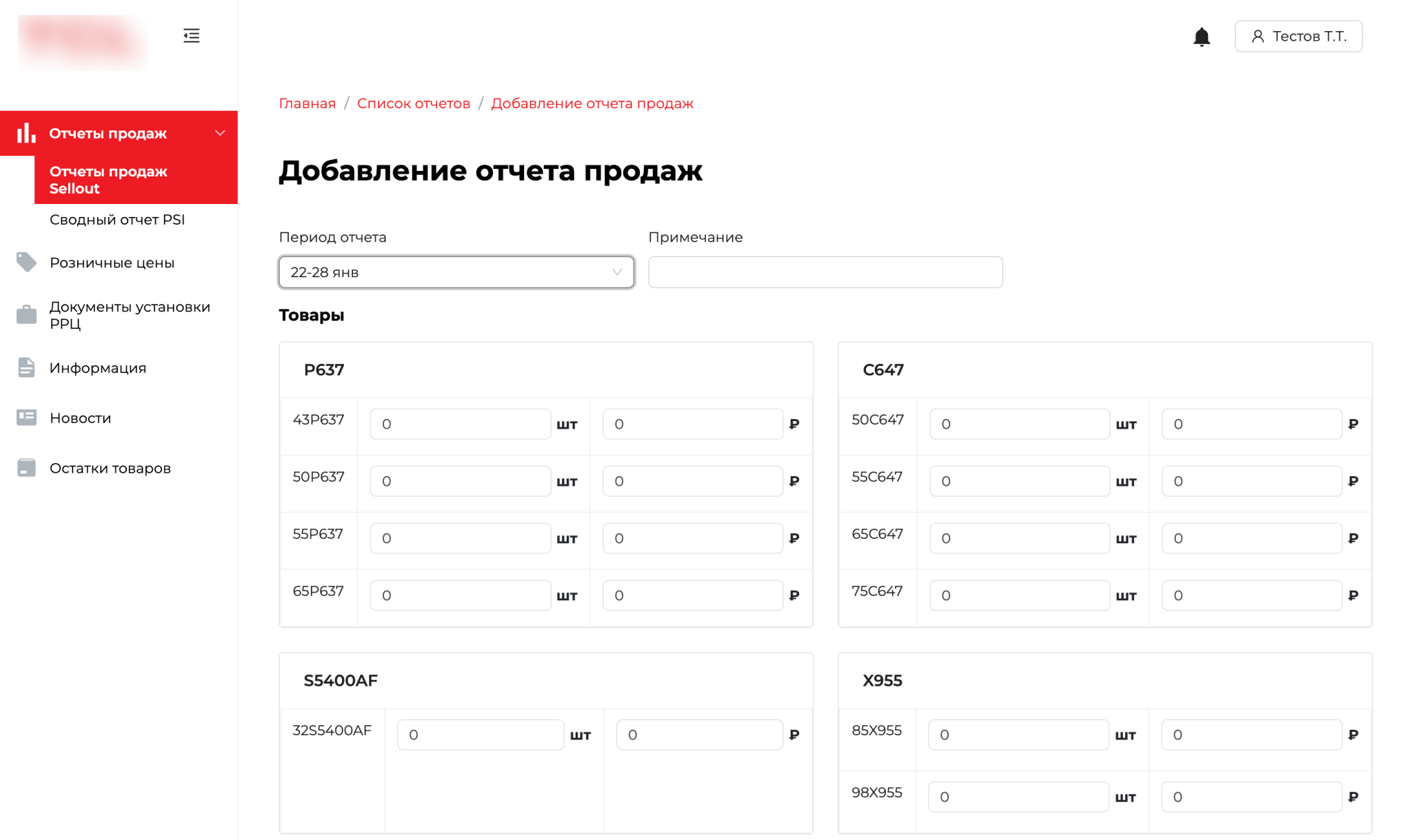The height and width of the screenshot is (840, 1412).
Task: Click the document icon next to Информация
Action: click(x=26, y=367)
